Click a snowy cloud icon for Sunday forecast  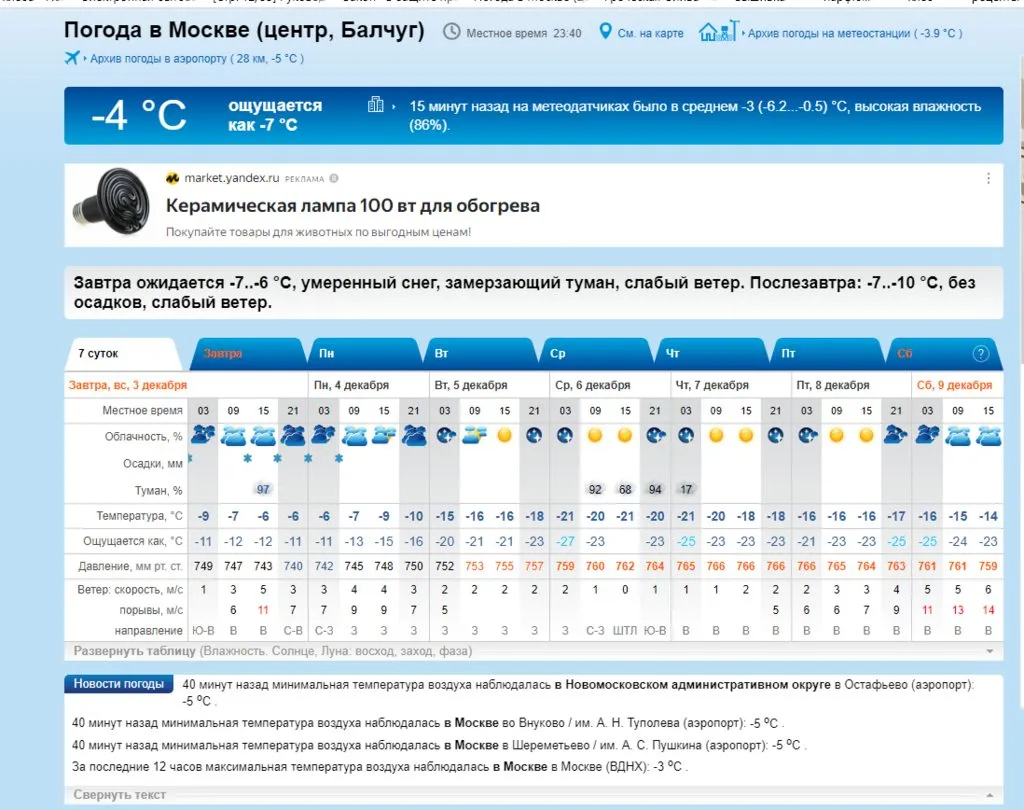coord(232,435)
